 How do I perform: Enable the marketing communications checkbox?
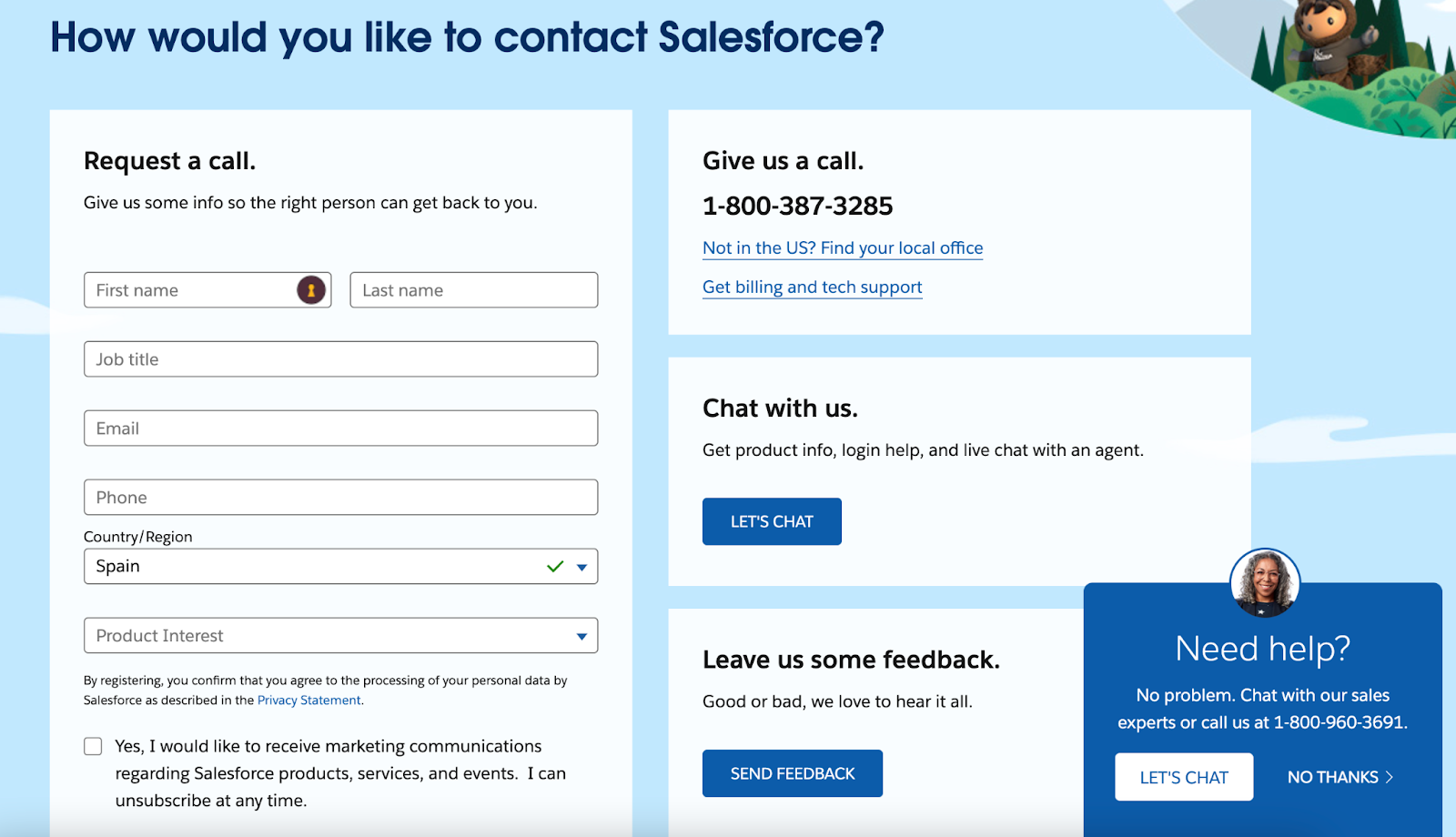coord(92,745)
